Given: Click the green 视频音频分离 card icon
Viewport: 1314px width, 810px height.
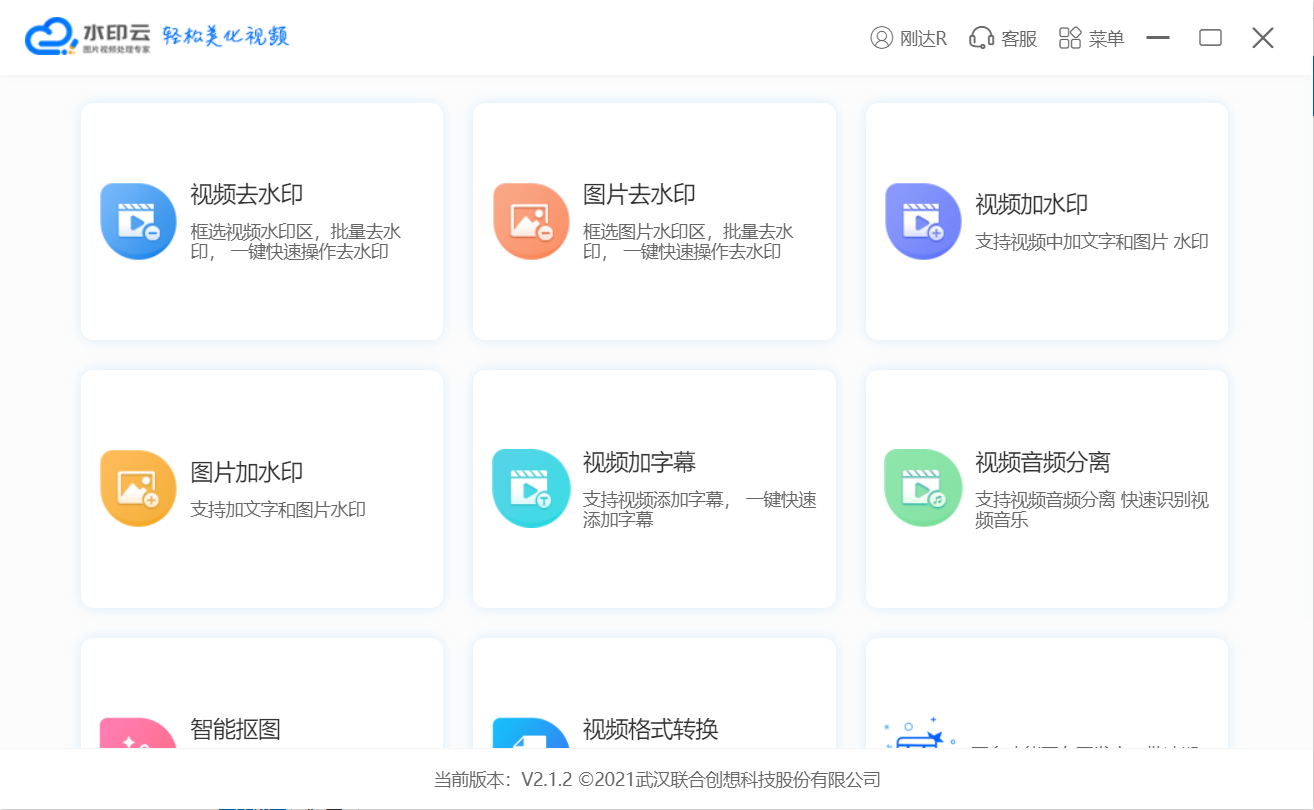Looking at the screenshot, I should (923, 488).
